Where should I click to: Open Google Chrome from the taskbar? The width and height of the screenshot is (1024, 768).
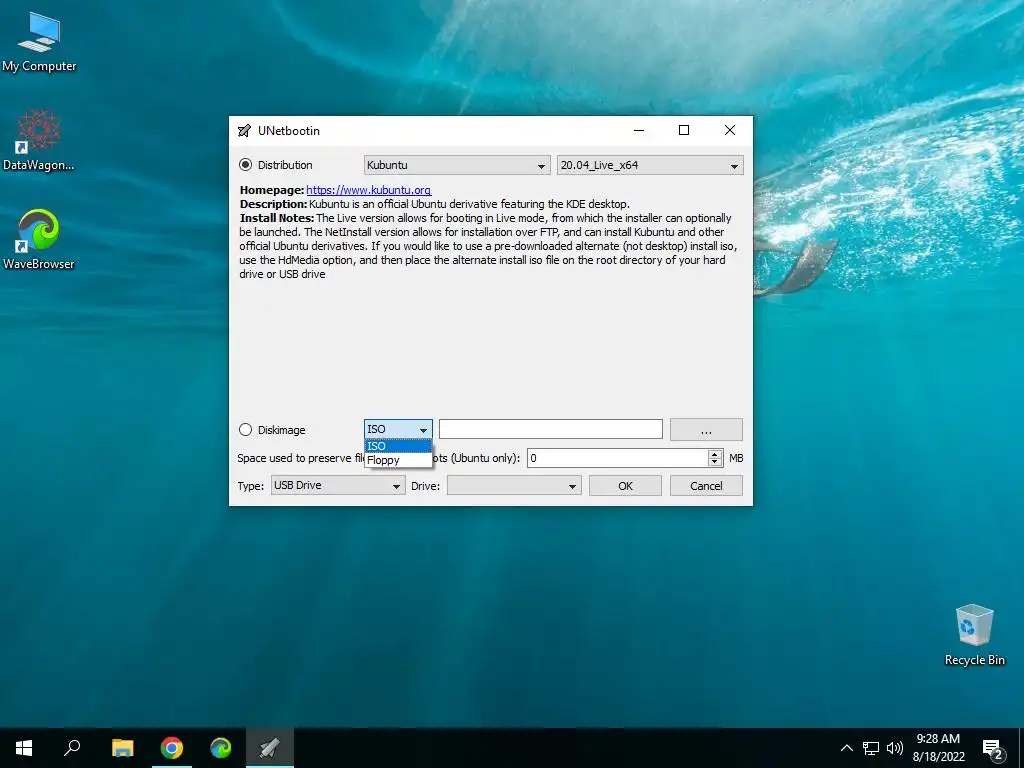(x=172, y=748)
